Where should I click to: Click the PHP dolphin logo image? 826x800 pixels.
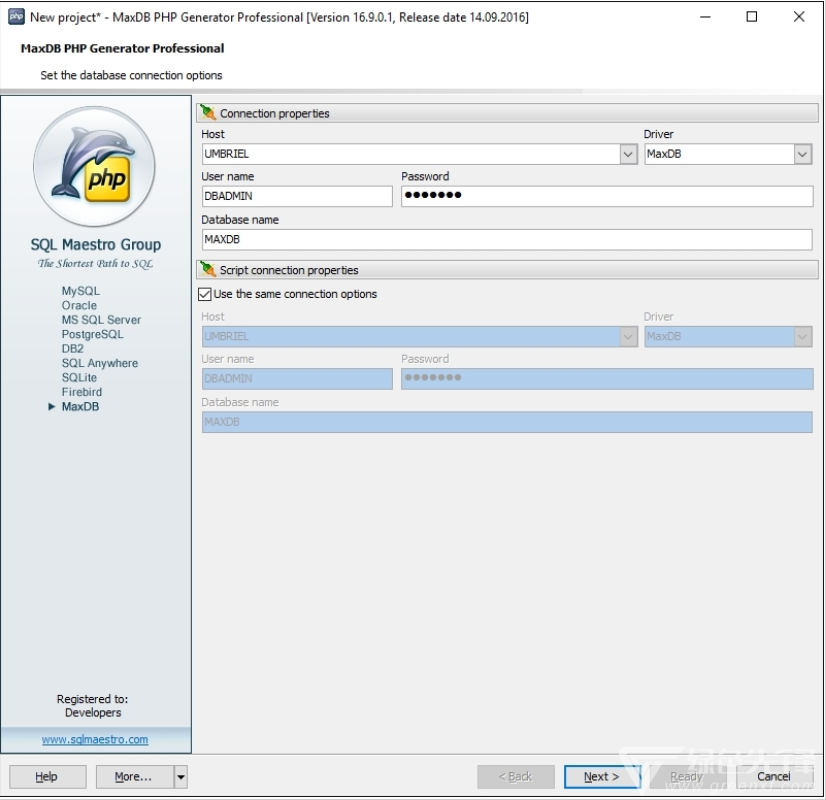pyautogui.click(x=94, y=167)
